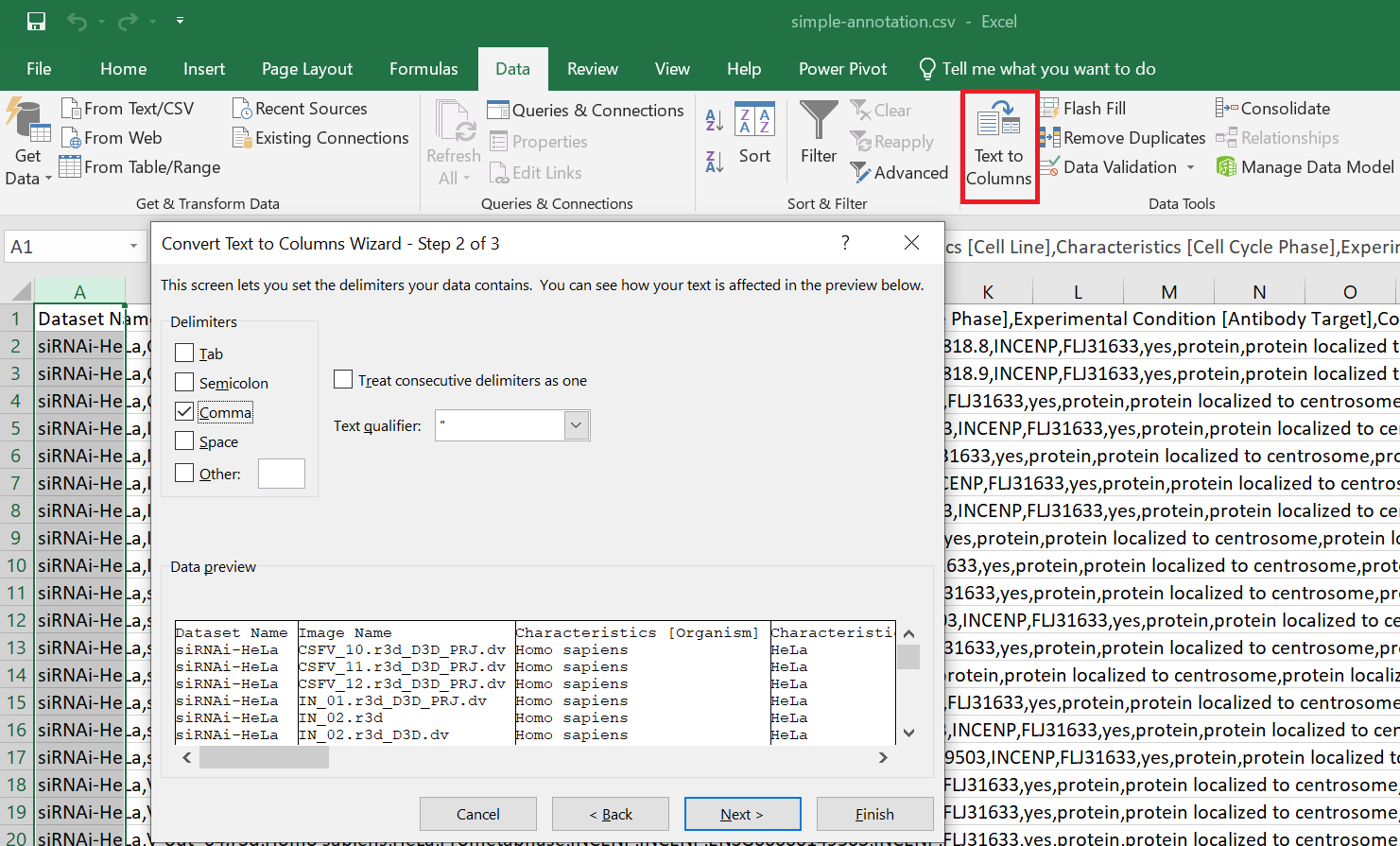Enable the Tab delimiter checkbox

click(x=184, y=354)
